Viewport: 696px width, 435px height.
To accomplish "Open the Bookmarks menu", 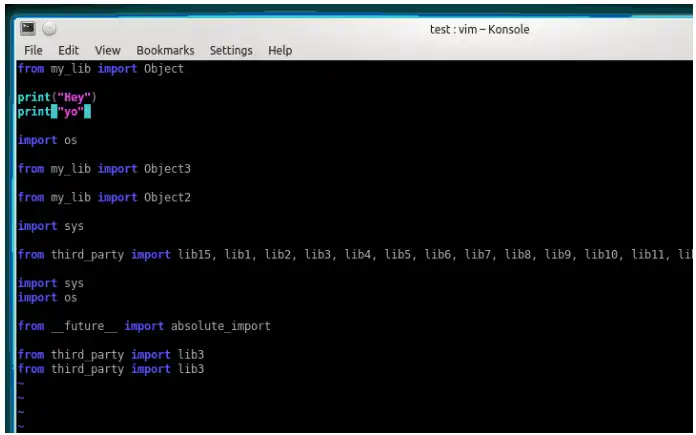I will pos(165,50).
